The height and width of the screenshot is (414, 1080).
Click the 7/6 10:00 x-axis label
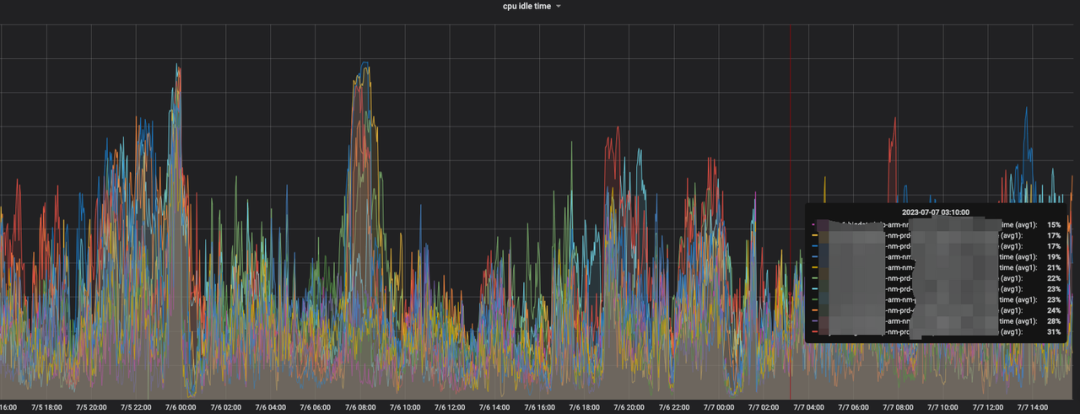[x=404, y=407]
